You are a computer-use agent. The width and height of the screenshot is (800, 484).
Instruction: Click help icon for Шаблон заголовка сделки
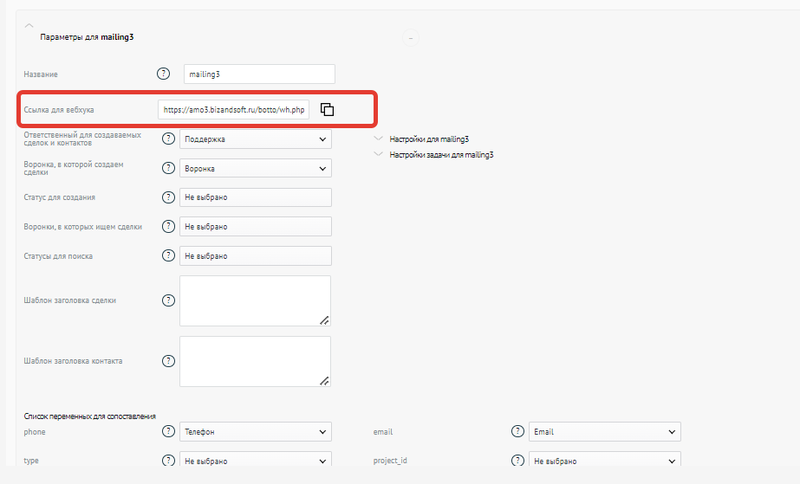pos(168,300)
